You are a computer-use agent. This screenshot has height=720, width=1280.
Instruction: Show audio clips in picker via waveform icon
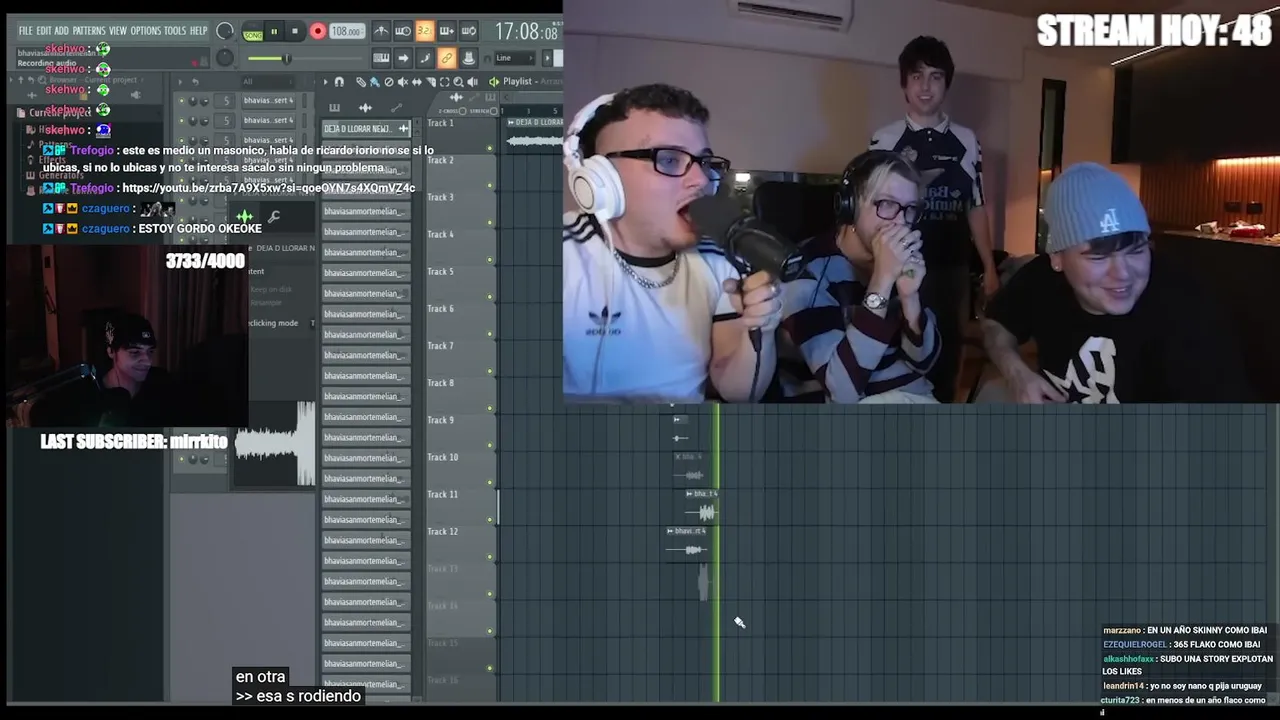(x=365, y=107)
